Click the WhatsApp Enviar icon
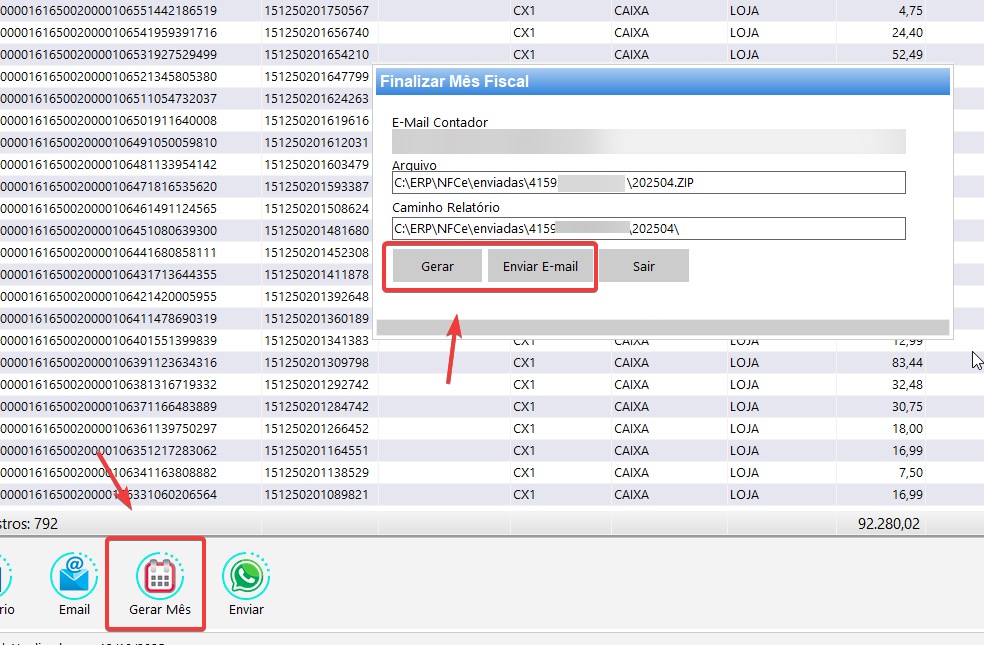Screen dimensions: 984x645 [x=246, y=578]
